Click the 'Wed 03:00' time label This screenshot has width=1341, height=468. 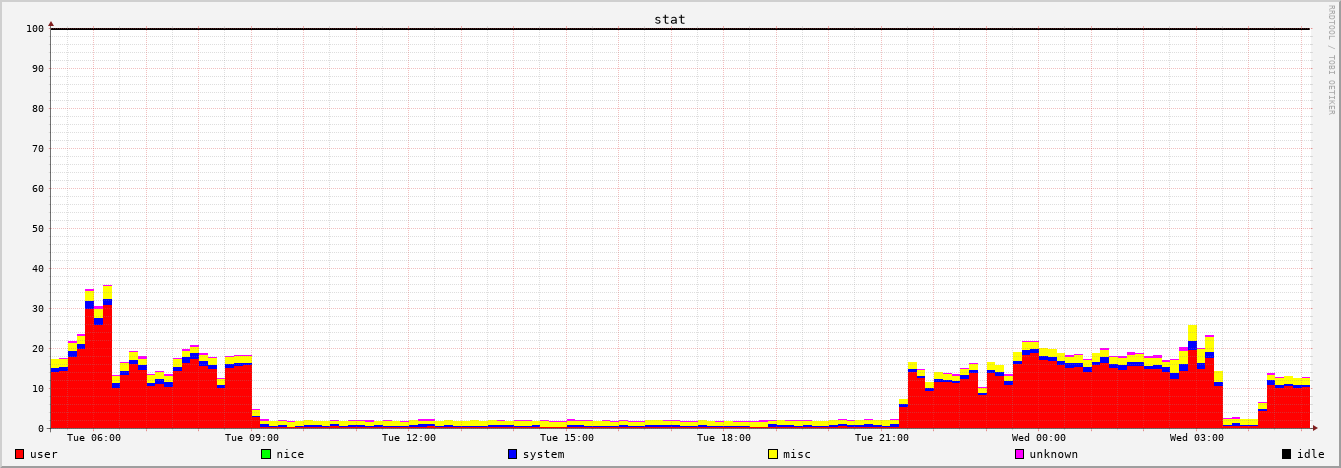coord(1197,438)
